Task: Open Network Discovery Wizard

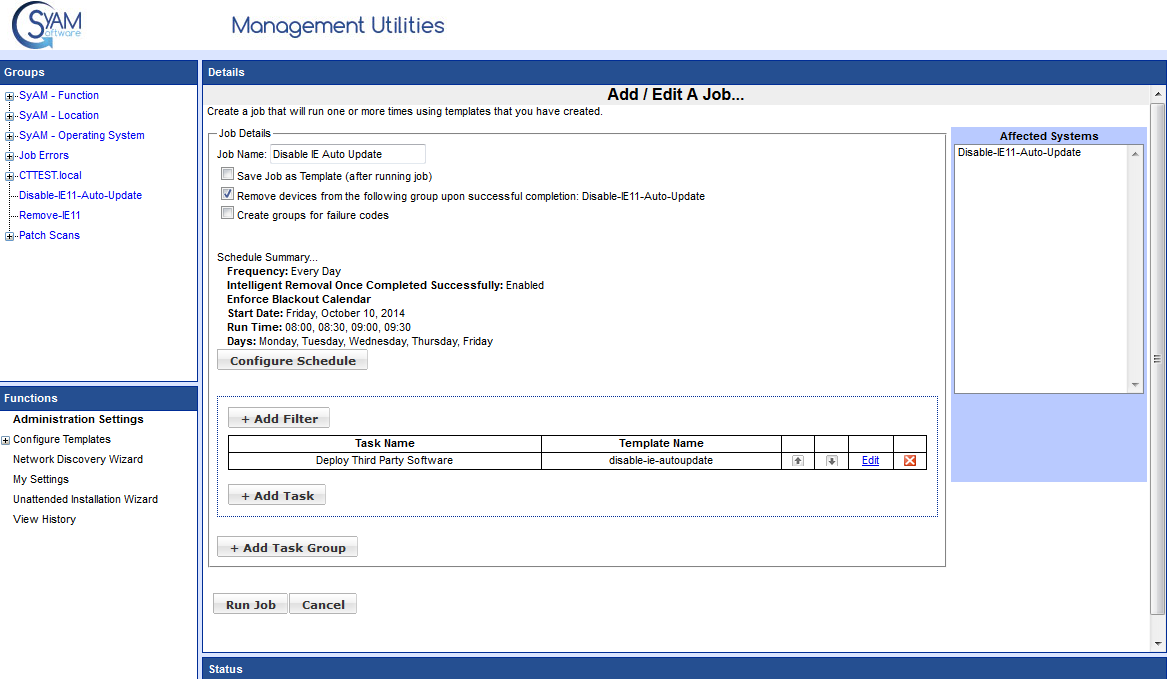Action: coord(78,460)
